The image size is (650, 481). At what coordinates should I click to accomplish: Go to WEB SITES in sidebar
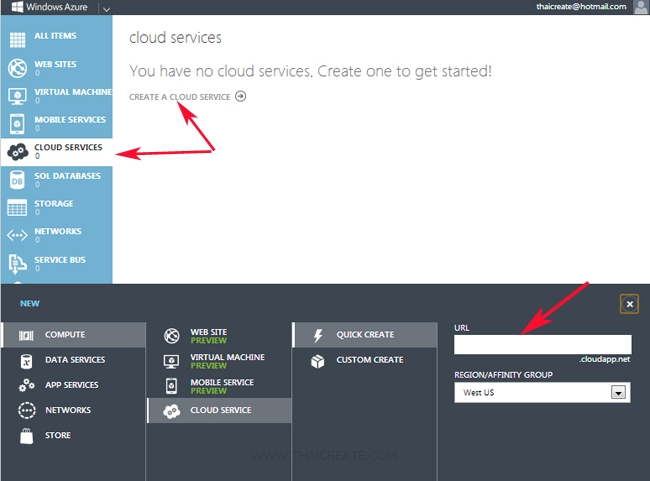[x=55, y=64]
